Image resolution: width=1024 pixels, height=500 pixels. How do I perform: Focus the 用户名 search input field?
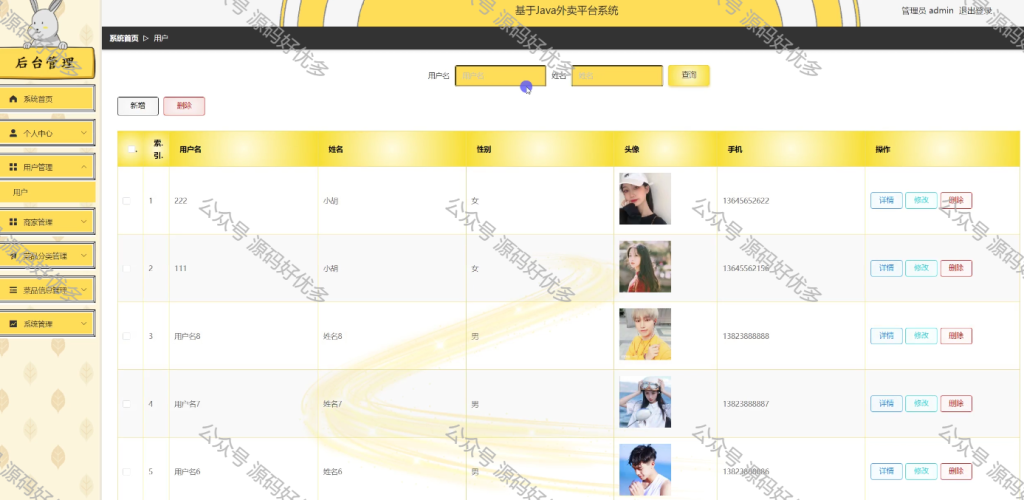[x=500, y=76]
